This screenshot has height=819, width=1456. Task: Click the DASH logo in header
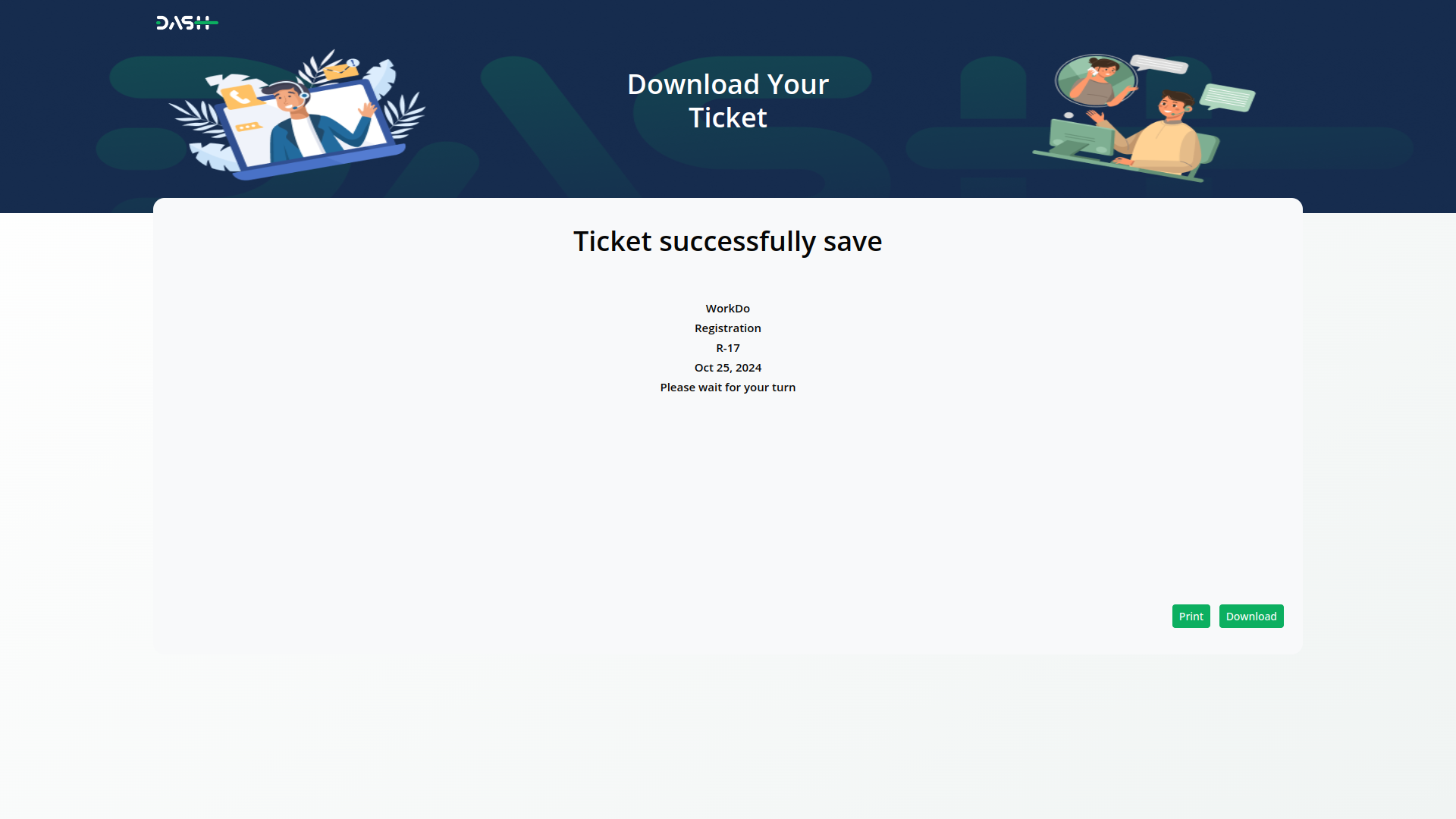click(x=187, y=23)
